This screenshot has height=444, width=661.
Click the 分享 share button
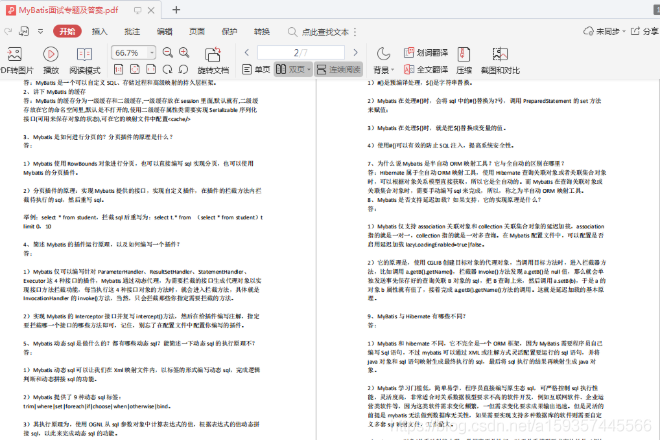tap(644, 31)
